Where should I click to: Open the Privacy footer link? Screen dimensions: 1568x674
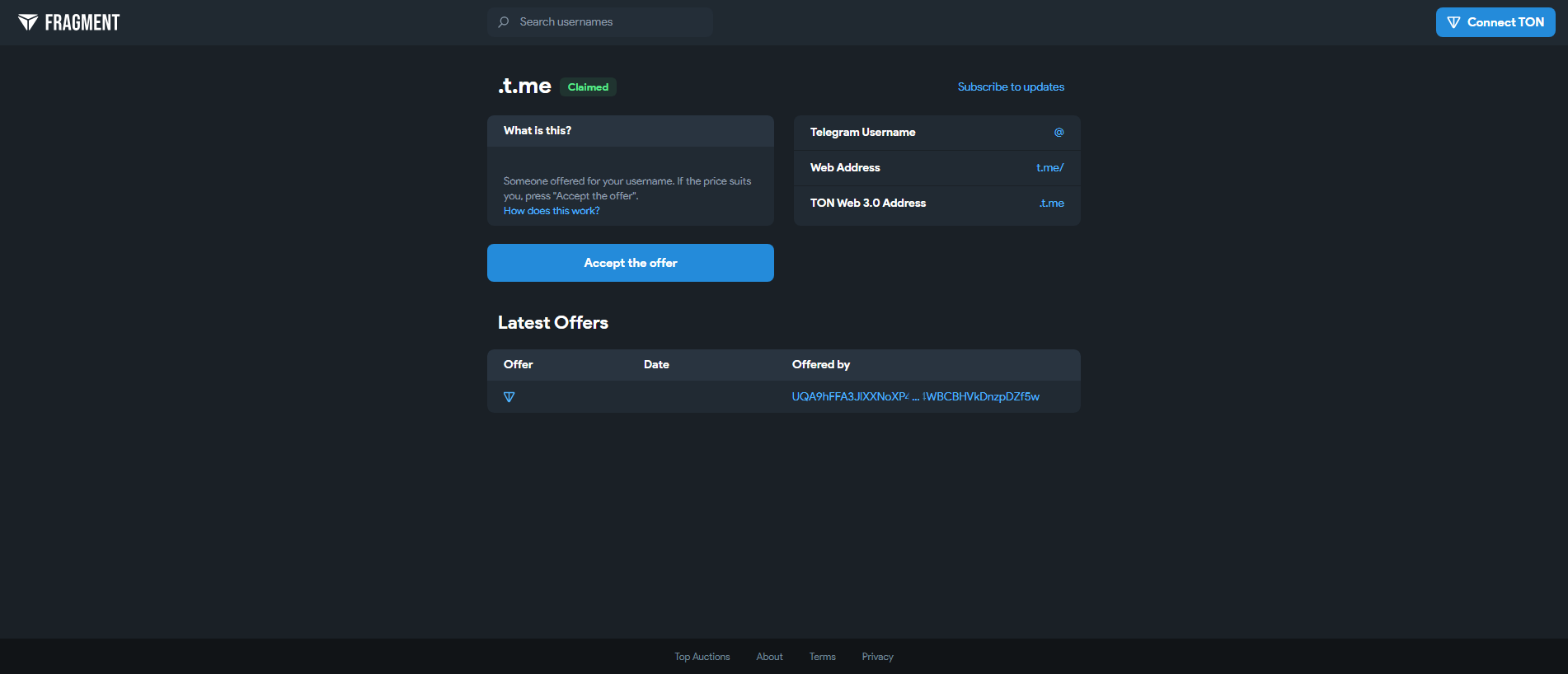coord(878,657)
